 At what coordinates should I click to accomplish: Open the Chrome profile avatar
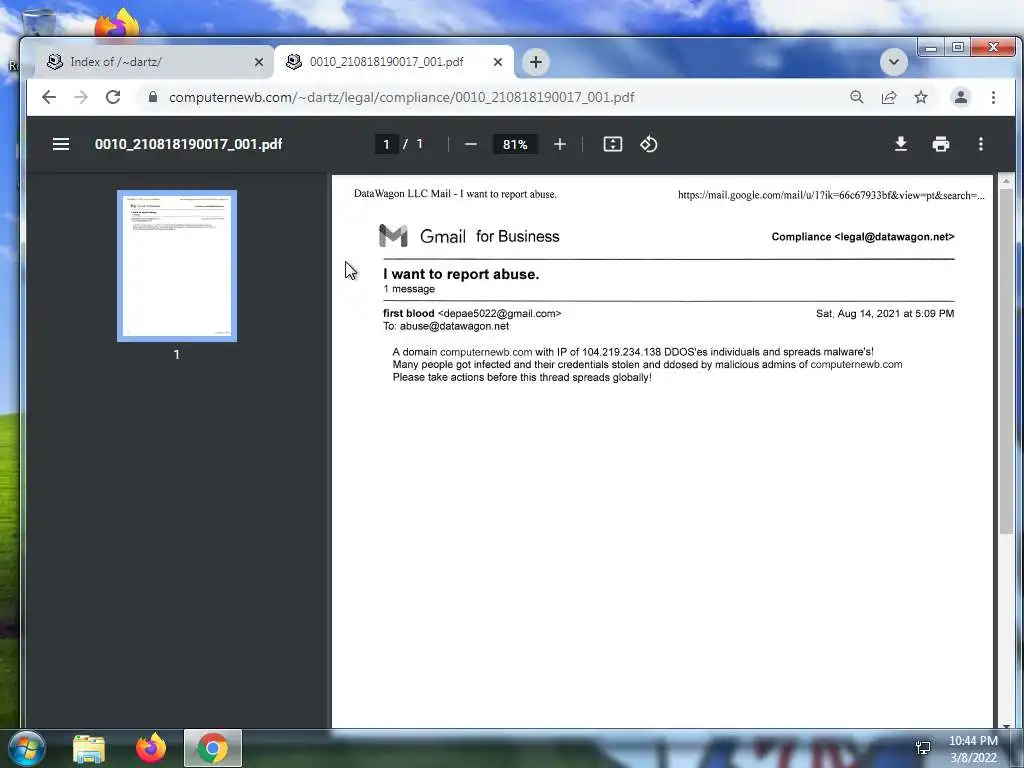[x=961, y=97]
